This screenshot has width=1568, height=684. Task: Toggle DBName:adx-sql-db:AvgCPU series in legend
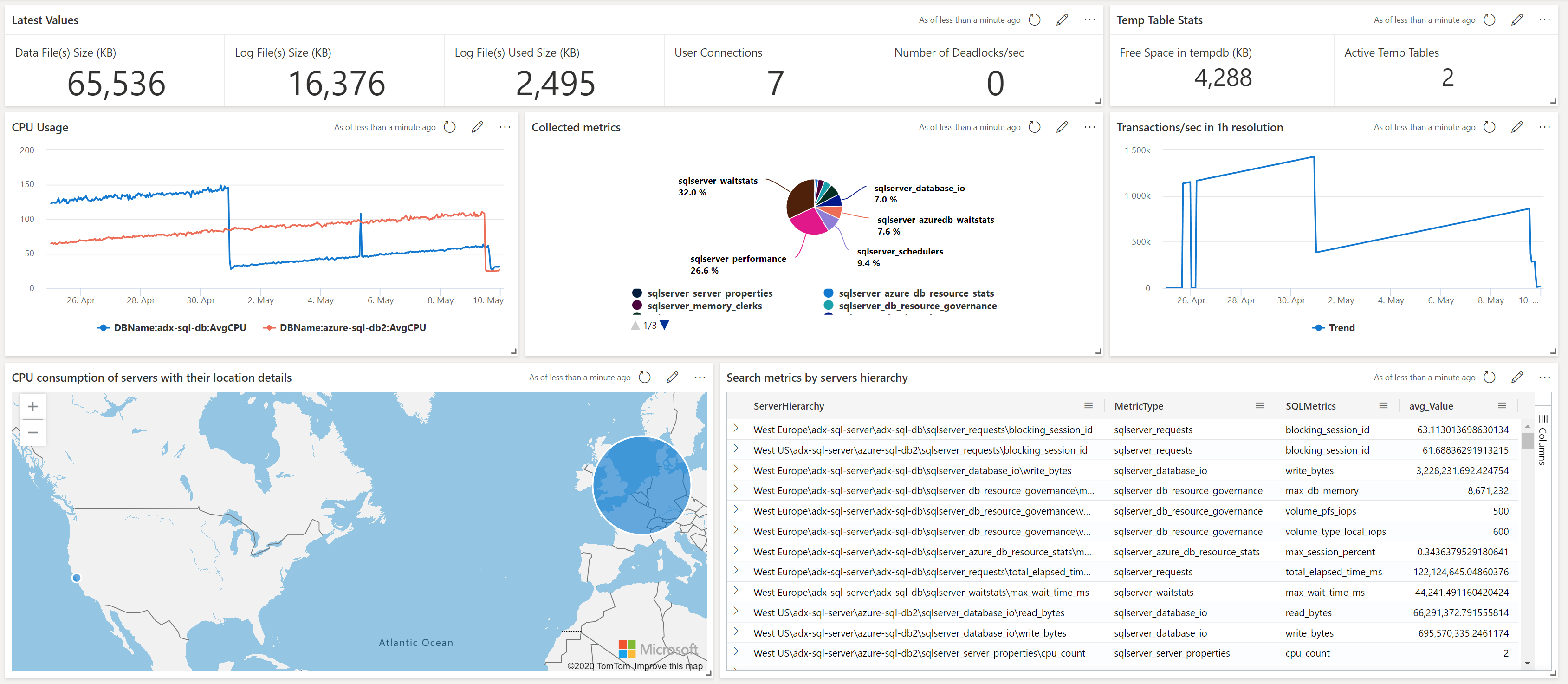[x=172, y=328]
